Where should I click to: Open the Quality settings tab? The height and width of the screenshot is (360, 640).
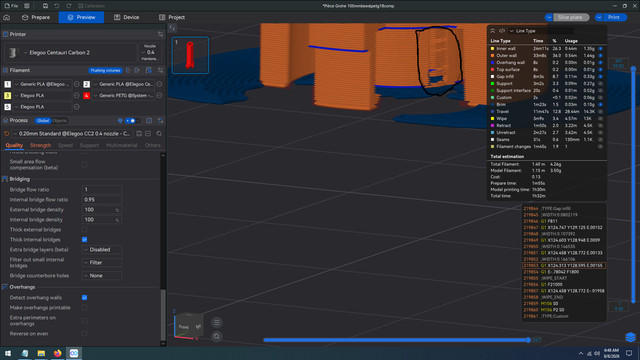pyautogui.click(x=14, y=145)
